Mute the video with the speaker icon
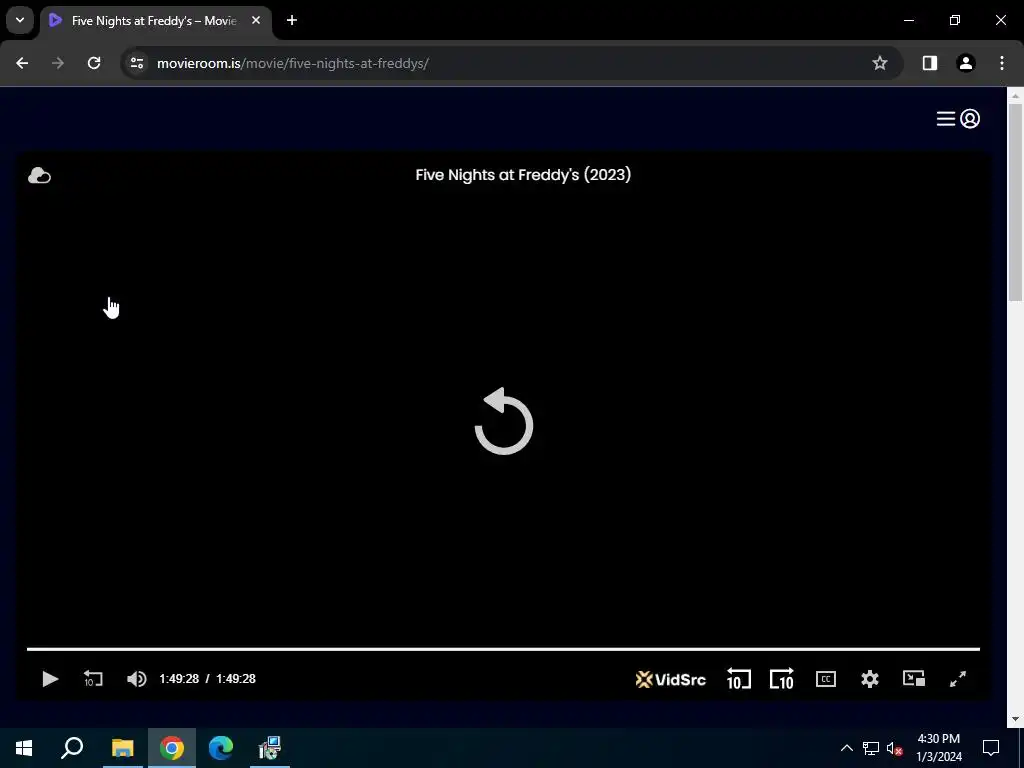The width and height of the screenshot is (1024, 768). point(136,679)
